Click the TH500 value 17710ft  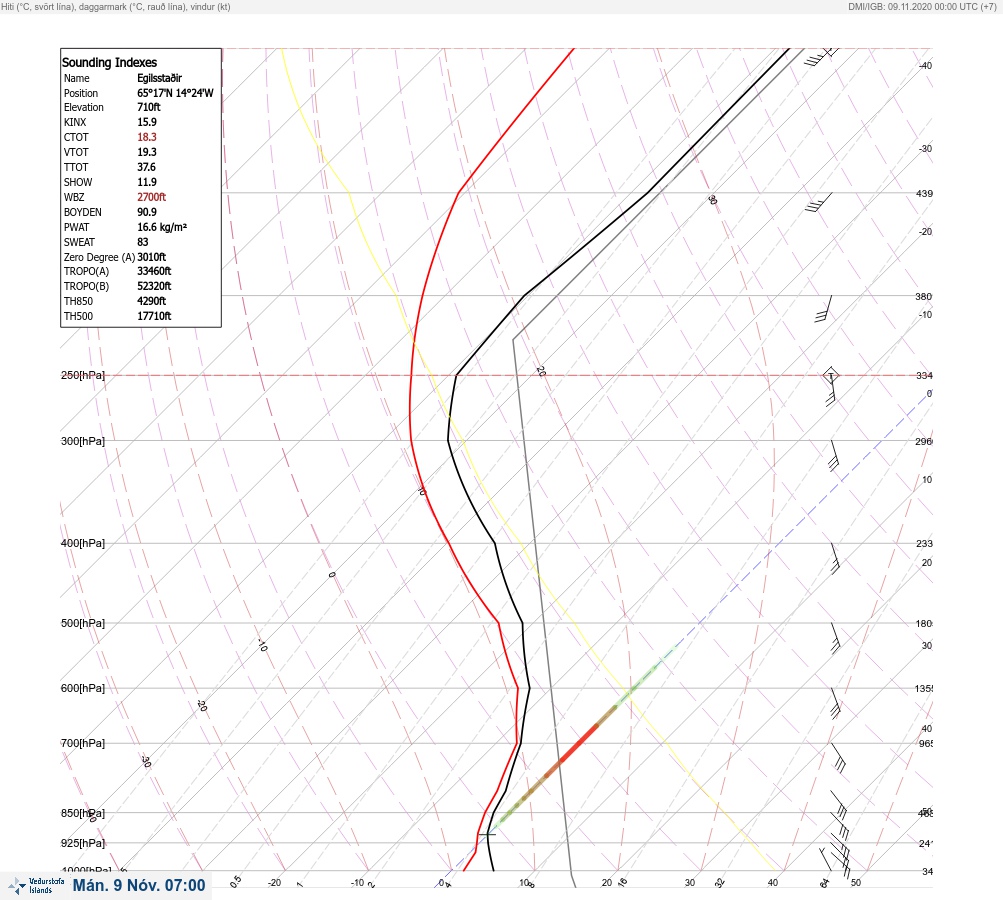(154, 316)
